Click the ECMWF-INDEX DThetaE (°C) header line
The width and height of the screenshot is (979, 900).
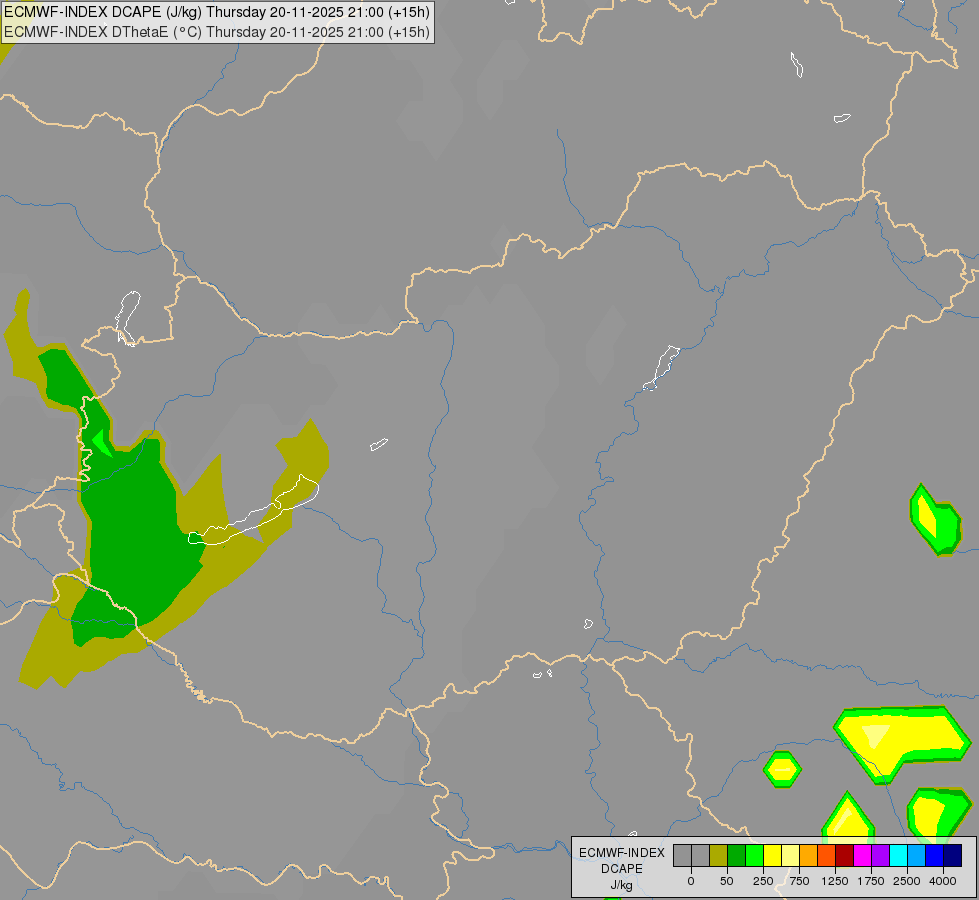(x=217, y=32)
